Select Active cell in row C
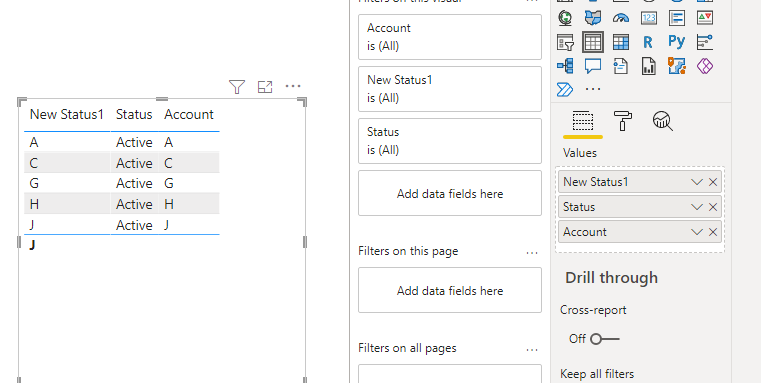The height and width of the screenshot is (383, 761). pyautogui.click(x=134, y=163)
